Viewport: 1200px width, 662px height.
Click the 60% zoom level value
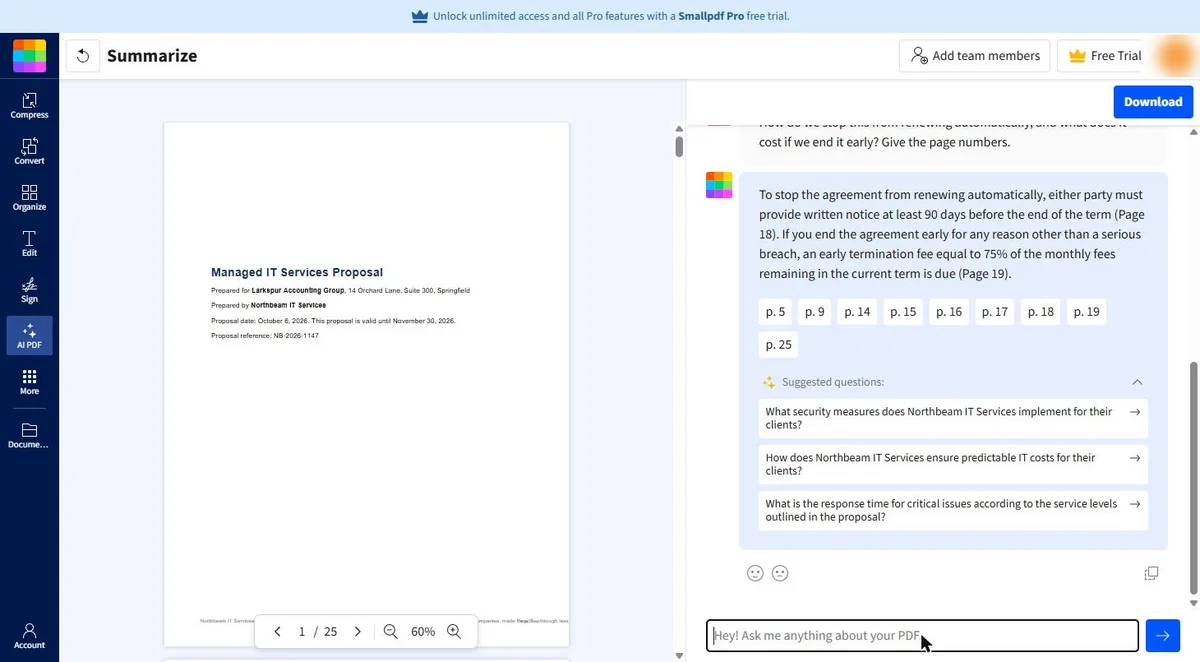coord(423,632)
